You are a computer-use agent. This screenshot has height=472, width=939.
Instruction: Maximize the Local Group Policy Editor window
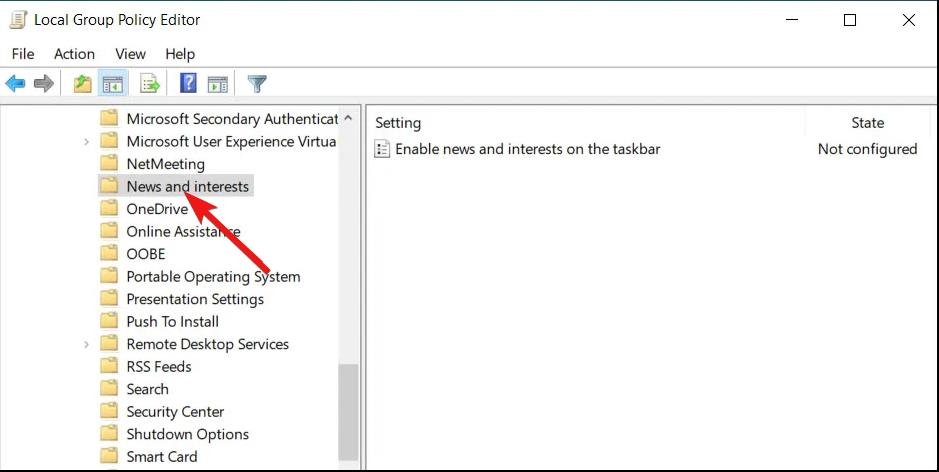(850, 20)
